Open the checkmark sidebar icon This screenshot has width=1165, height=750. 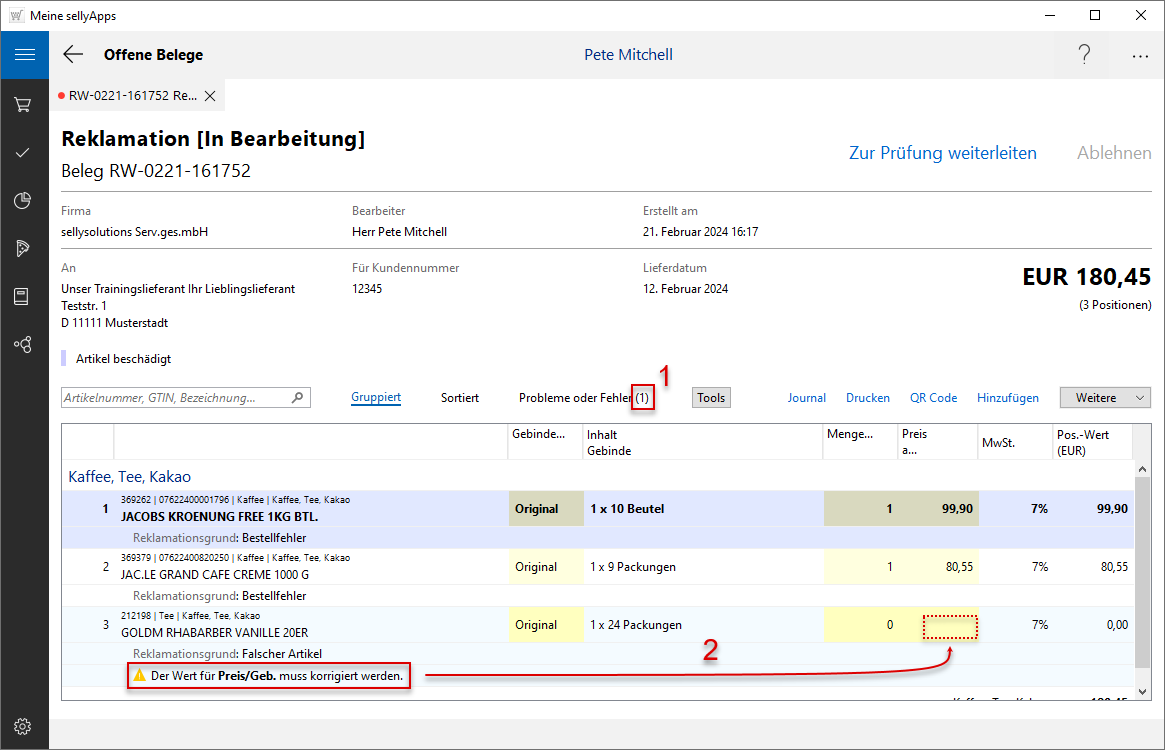22,153
